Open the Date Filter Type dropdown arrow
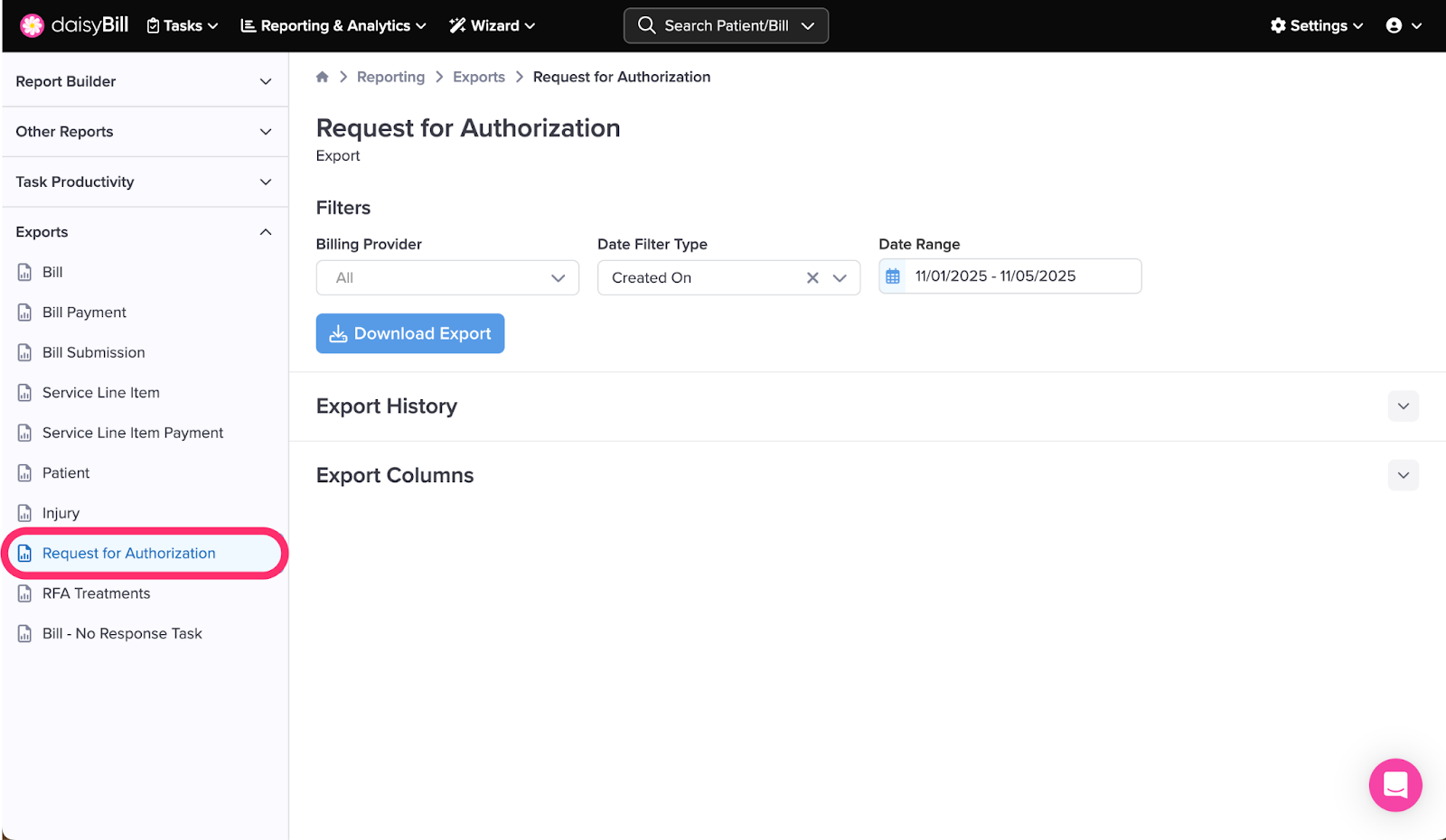Image resolution: width=1446 pixels, height=840 pixels. [840, 278]
